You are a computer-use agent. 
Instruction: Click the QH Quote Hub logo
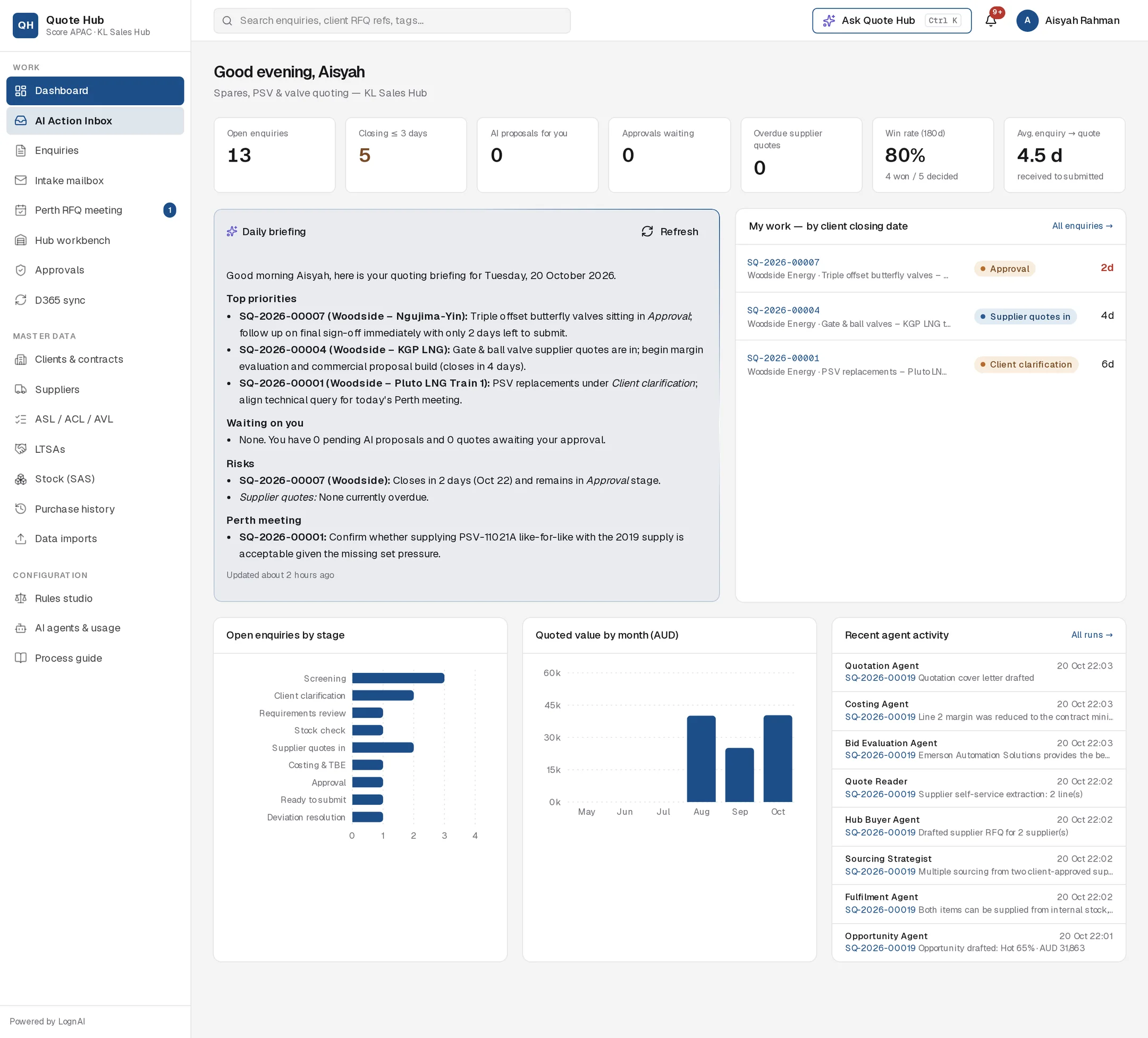pos(25,25)
